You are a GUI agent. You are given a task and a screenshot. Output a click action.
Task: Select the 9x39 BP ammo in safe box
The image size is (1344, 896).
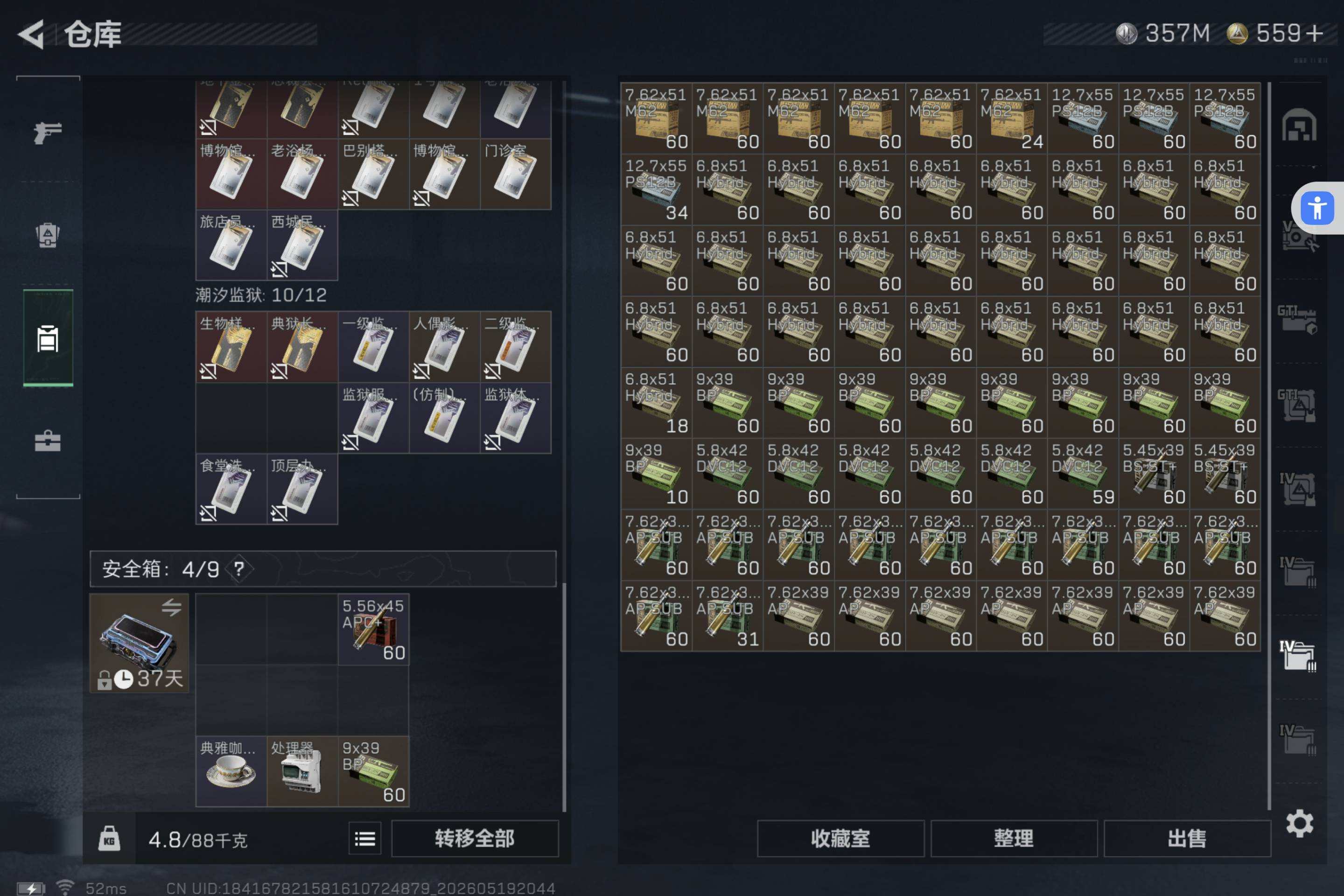[x=373, y=771]
